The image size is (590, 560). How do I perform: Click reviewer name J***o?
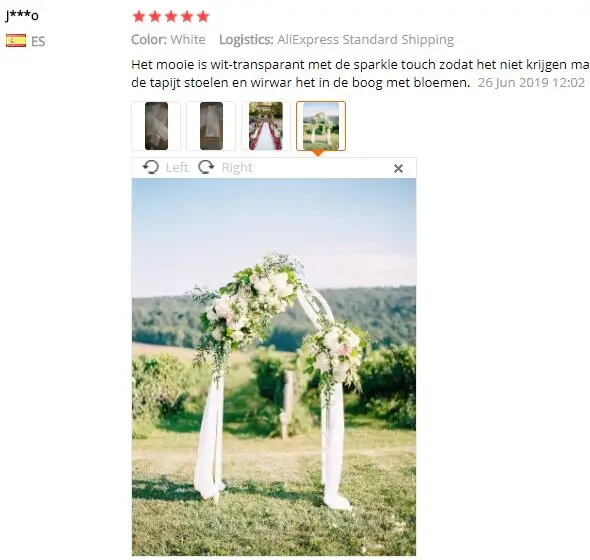(x=22, y=15)
